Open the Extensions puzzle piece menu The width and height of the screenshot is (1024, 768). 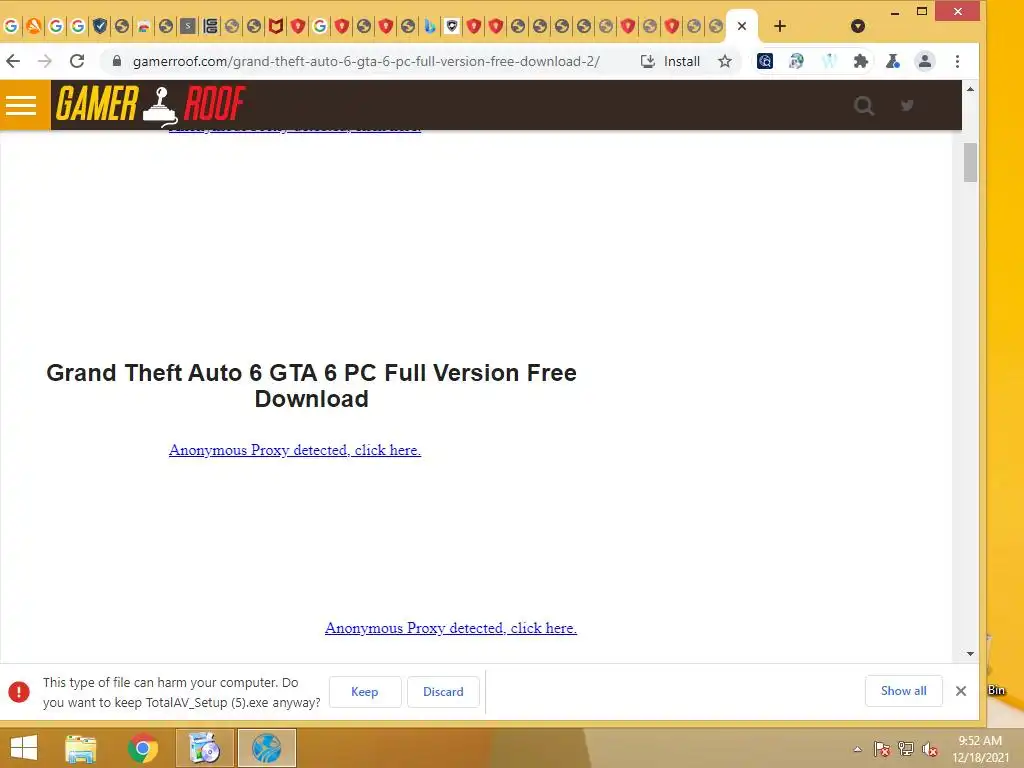coord(861,61)
